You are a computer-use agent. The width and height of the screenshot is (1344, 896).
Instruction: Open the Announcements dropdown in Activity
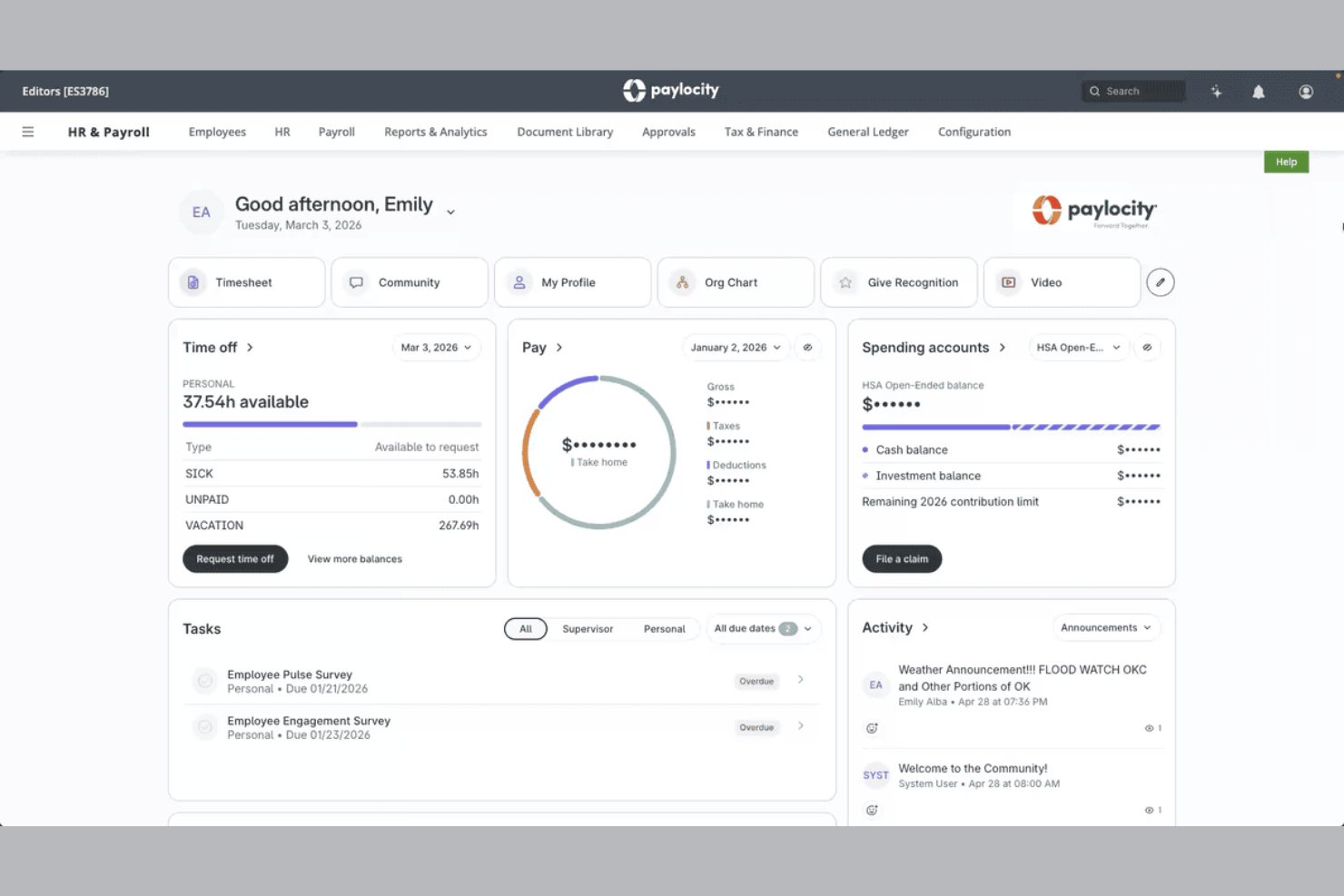[x=1106, y=628]
